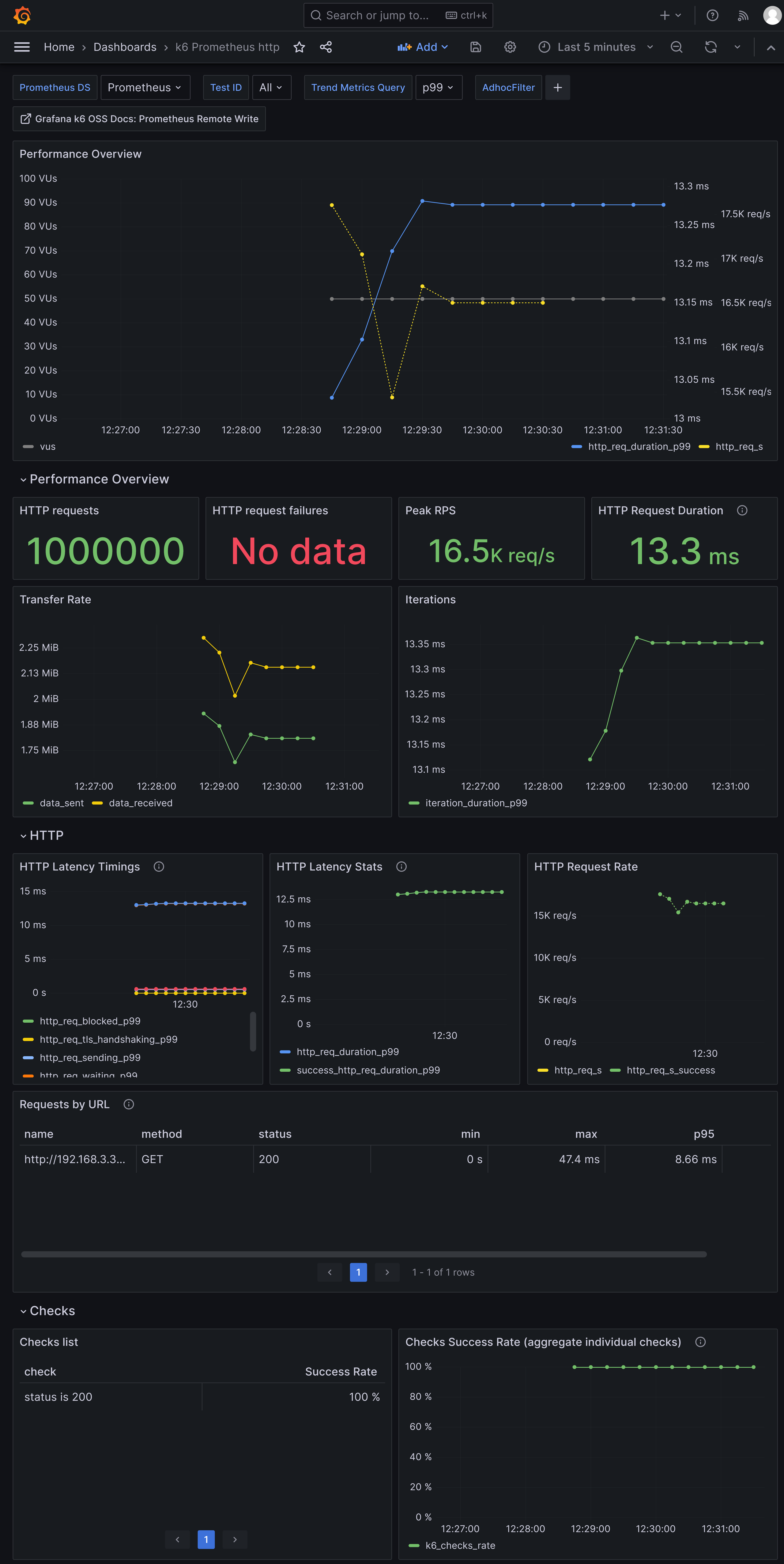Collapse the top toolbar with chevron-up
The image size is (784, 1564).
(771, 47)
